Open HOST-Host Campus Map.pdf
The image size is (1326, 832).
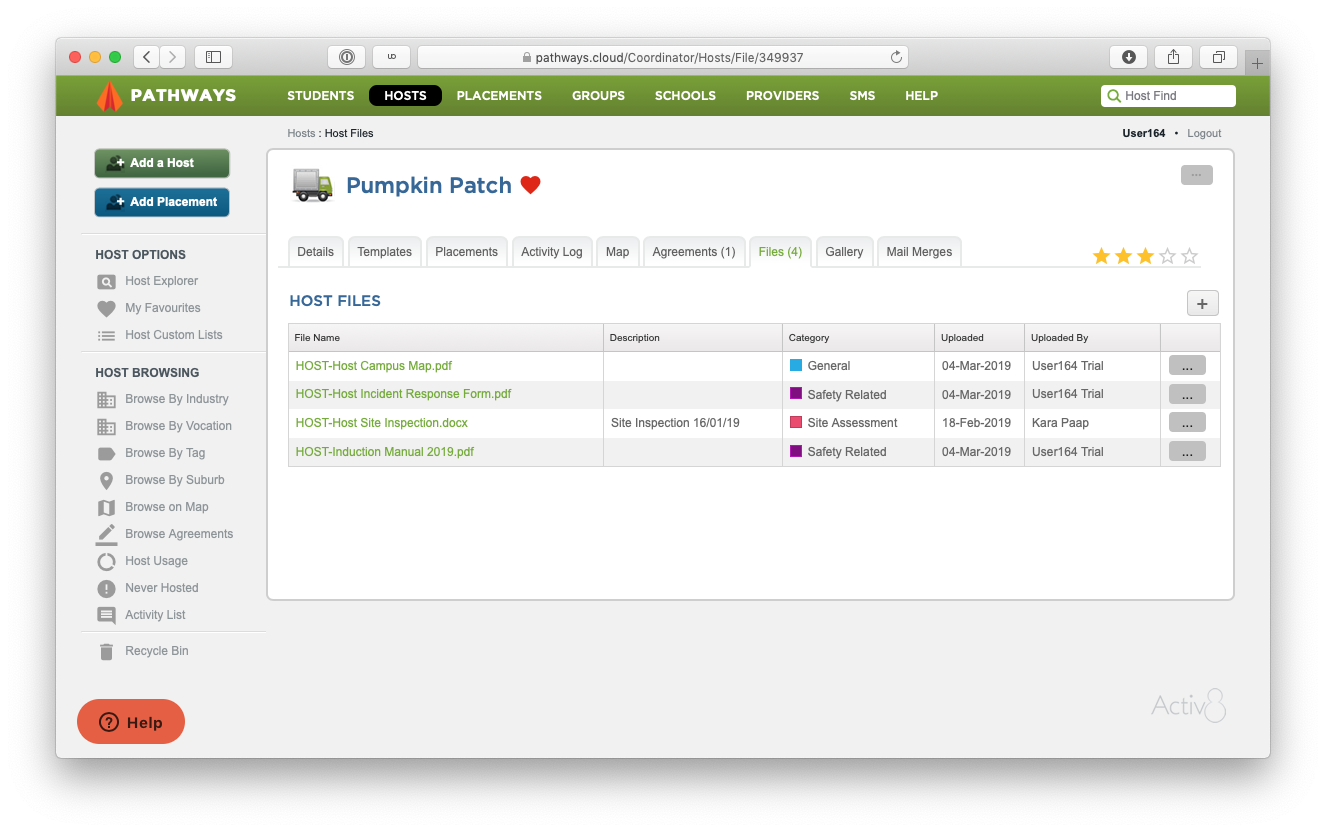coord(374,366)
